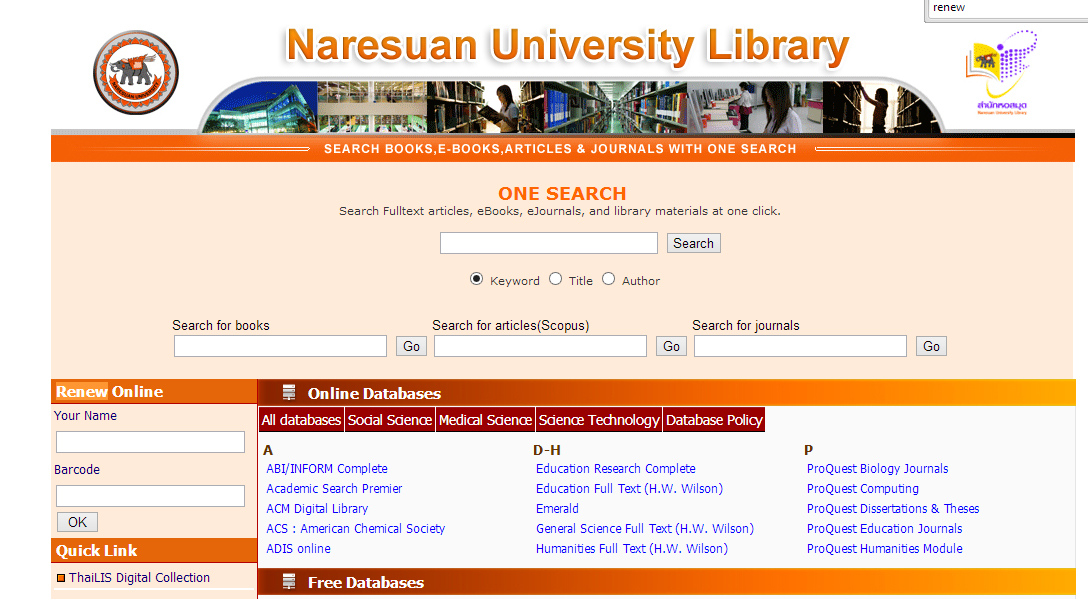Open the Database Policy tab
1088x599 pixels.
click(714, 420)
